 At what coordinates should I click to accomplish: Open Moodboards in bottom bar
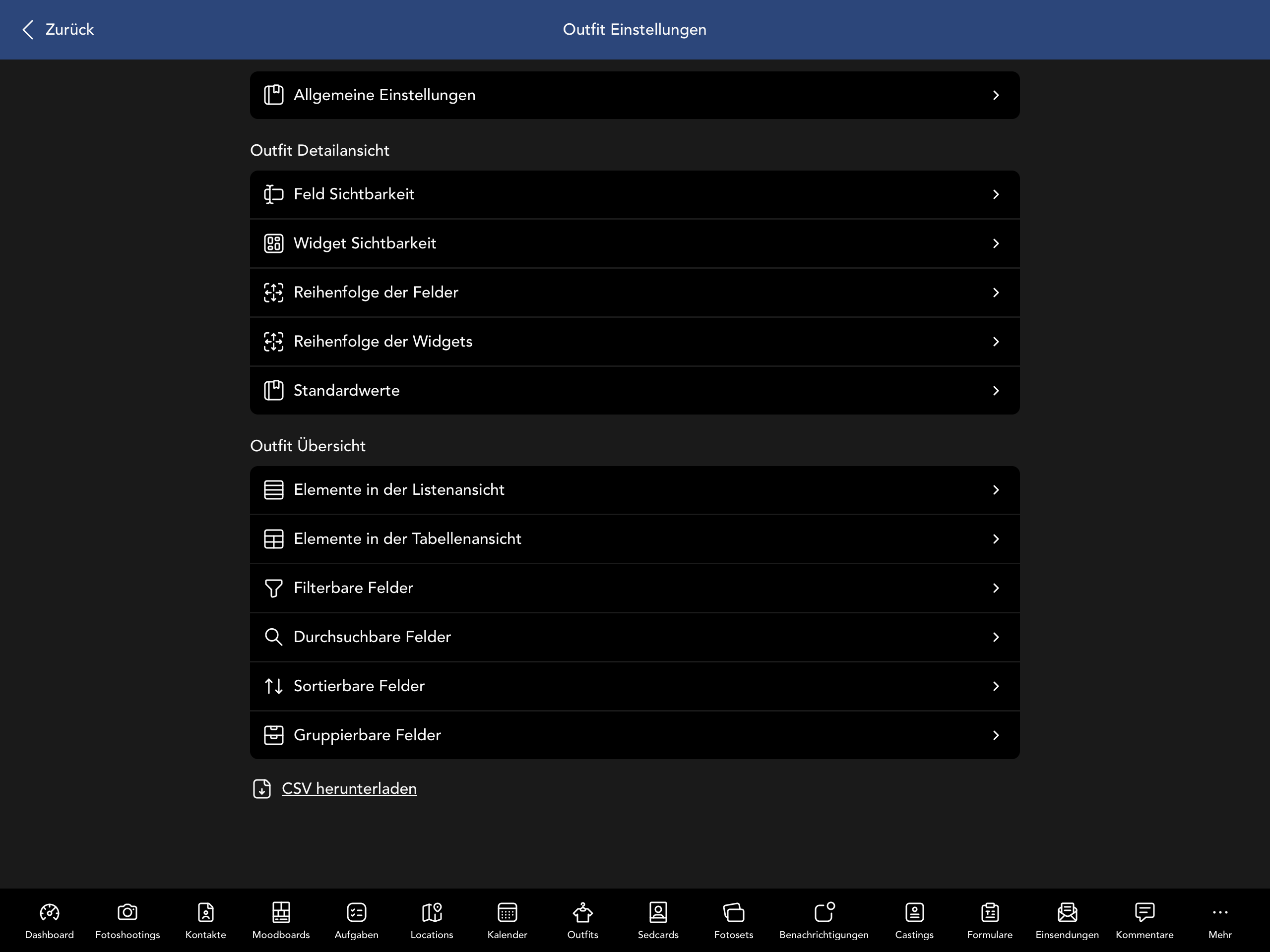point(281,912)
